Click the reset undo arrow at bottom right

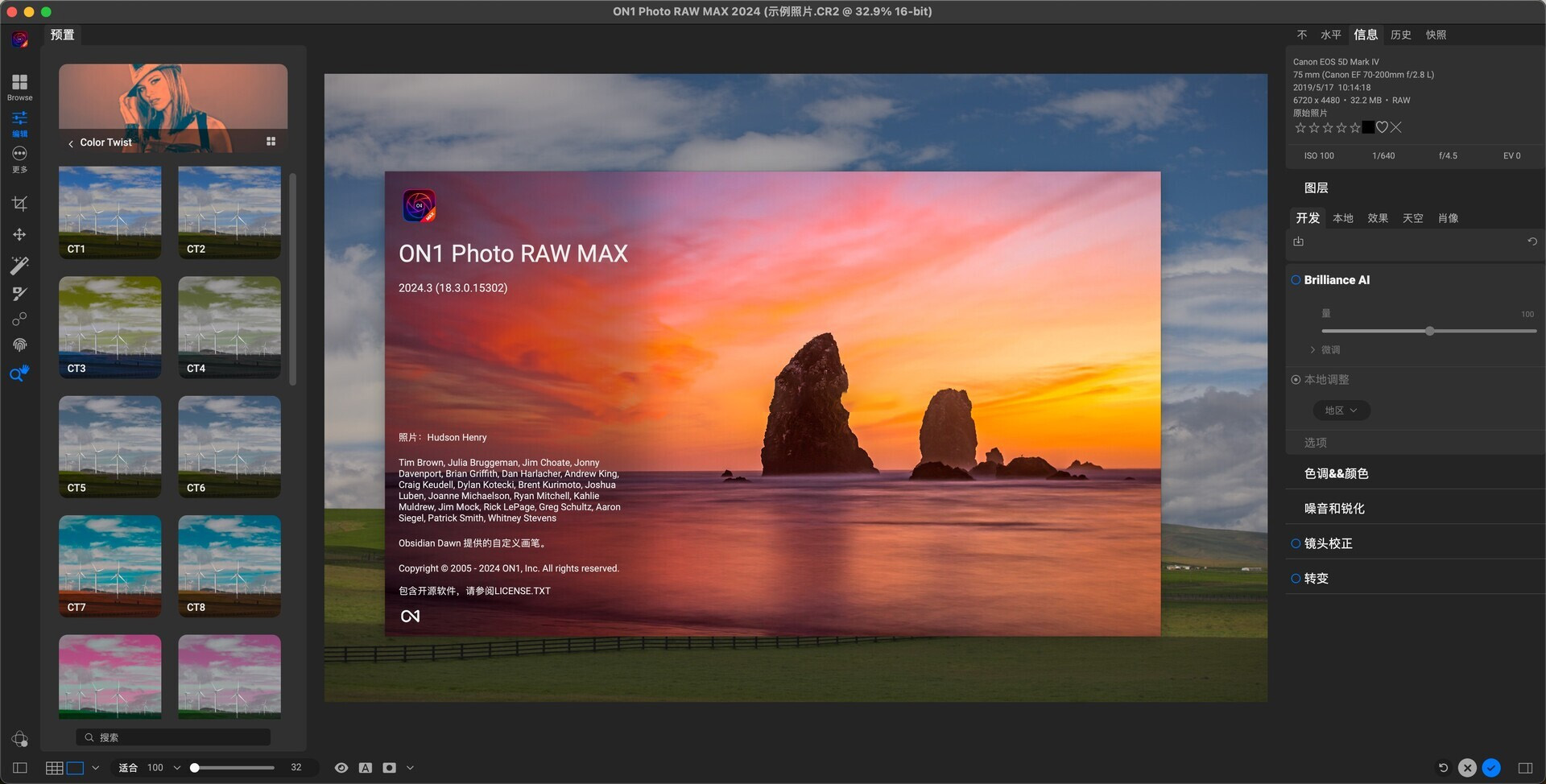pyautogui.click(x=1443, y=768)
